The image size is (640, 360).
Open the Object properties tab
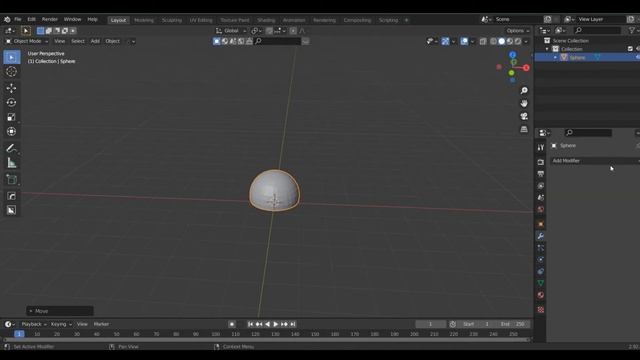(540, 224)
